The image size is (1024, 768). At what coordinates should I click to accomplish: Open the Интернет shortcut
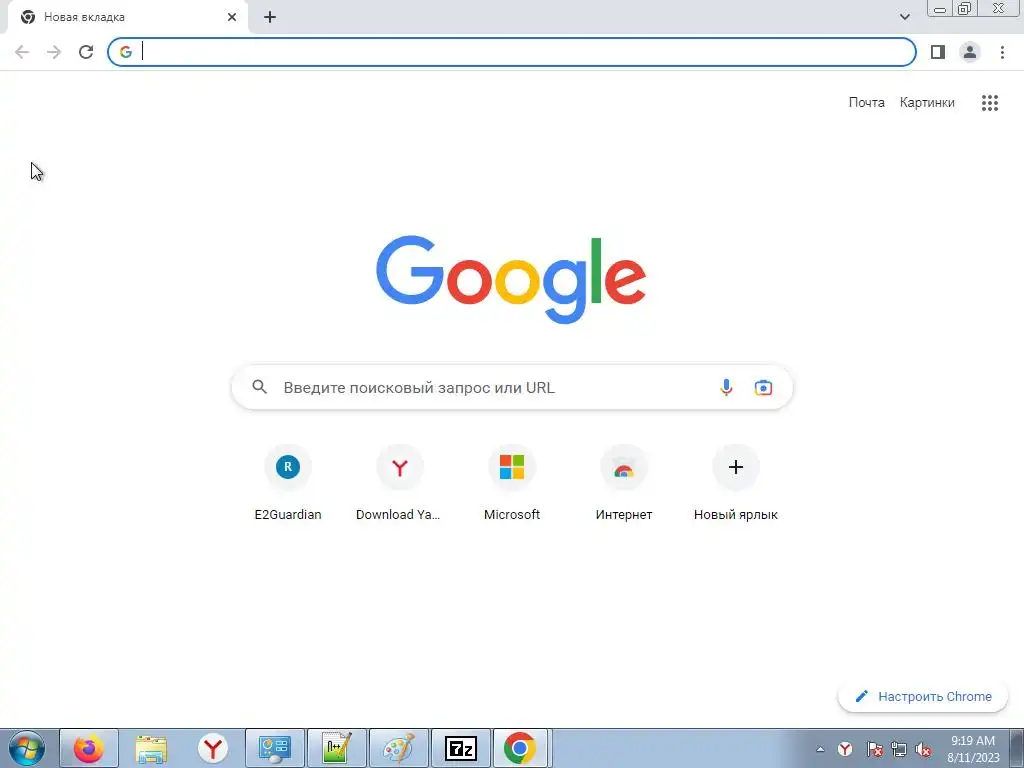(x=624, y=482)
